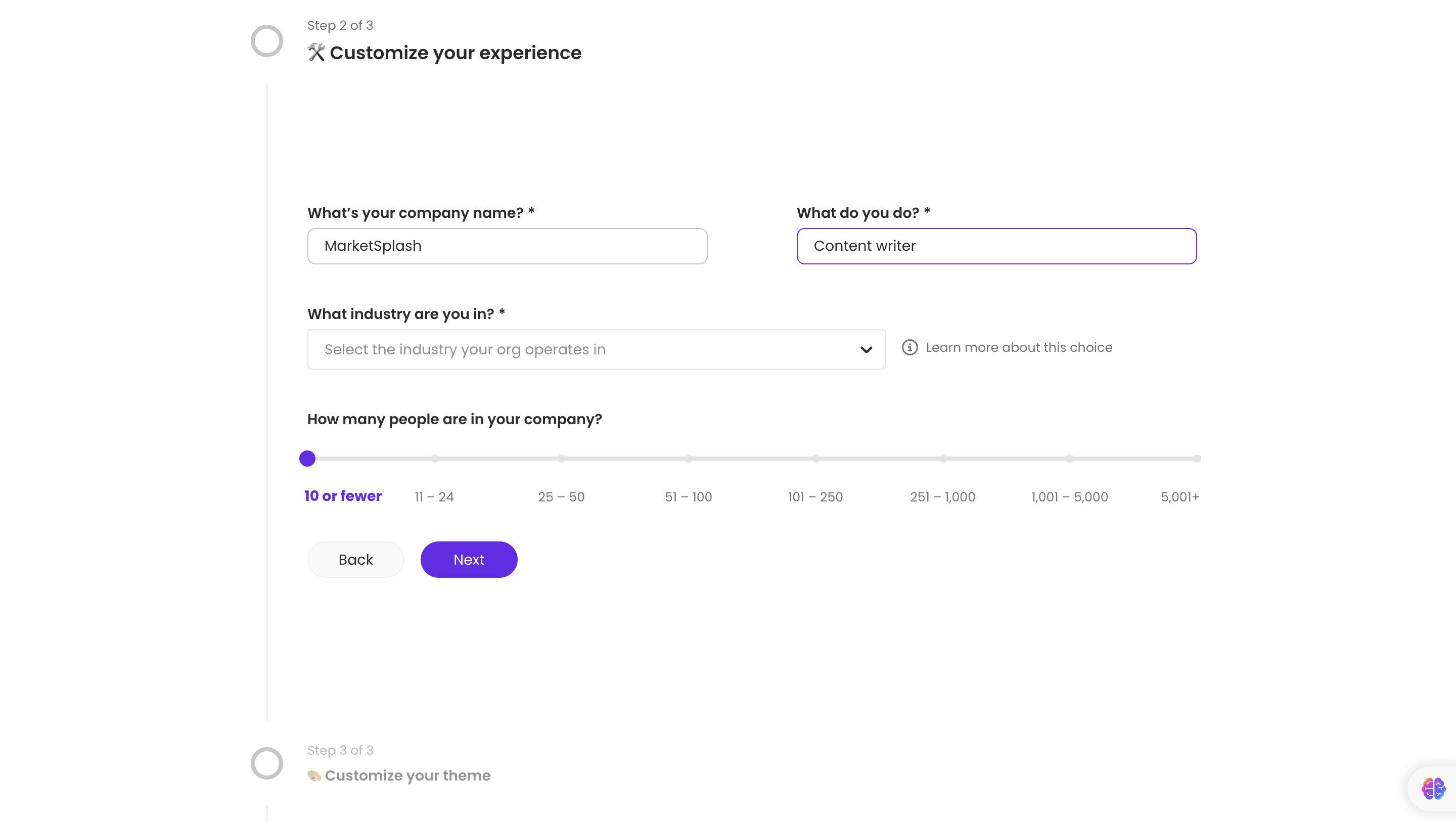Choose the 51 – 100 company size
The image size is (1456, 822).
click(689, 459)
